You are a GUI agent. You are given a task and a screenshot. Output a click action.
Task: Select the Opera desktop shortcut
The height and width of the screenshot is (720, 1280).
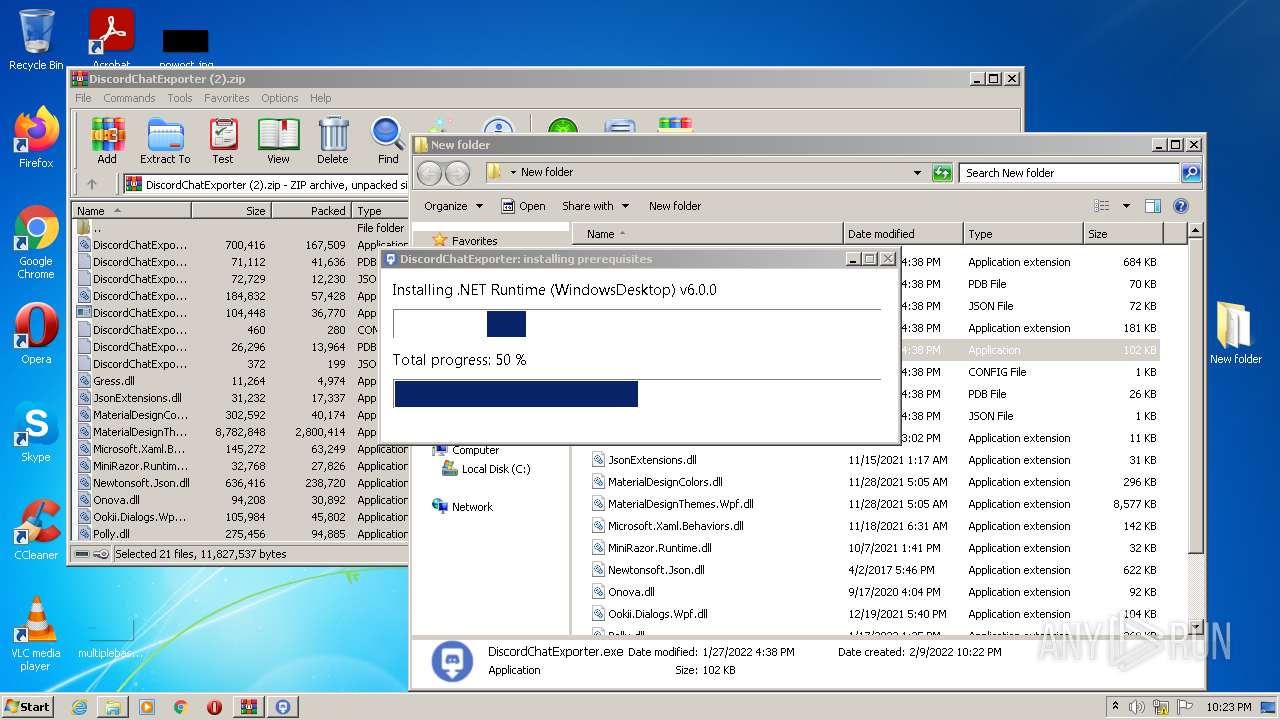point(36,334)
